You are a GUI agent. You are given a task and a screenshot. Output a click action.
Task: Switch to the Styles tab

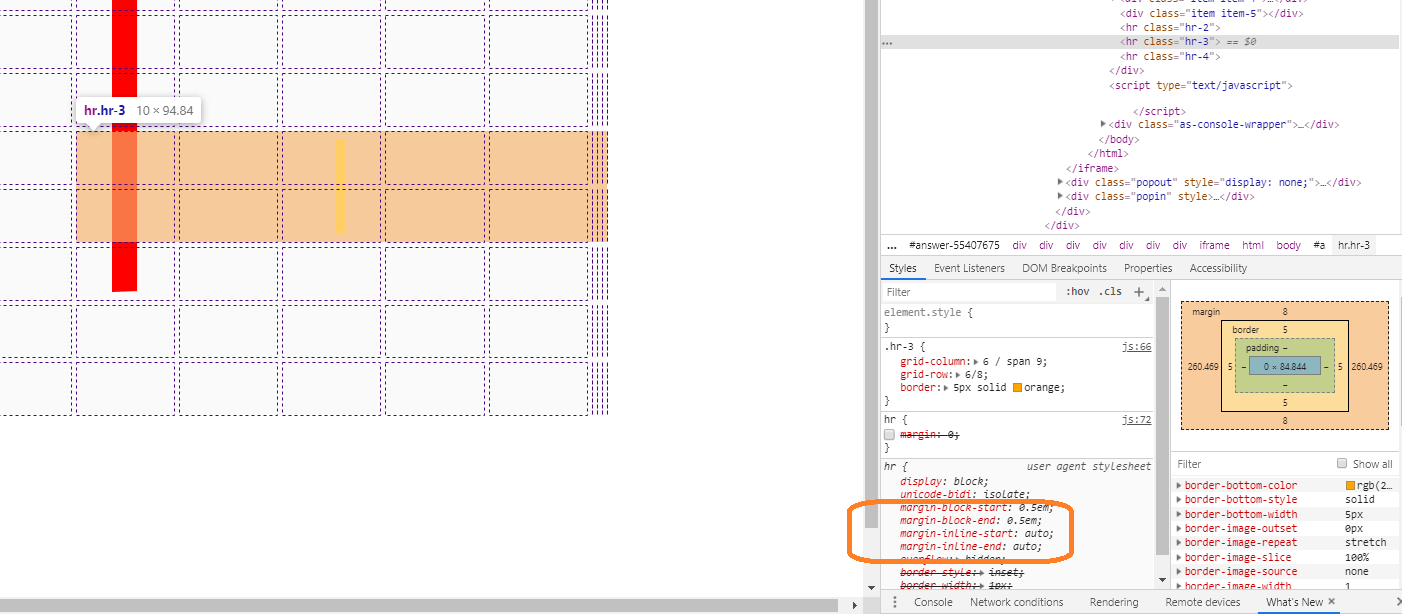[902, 268]
